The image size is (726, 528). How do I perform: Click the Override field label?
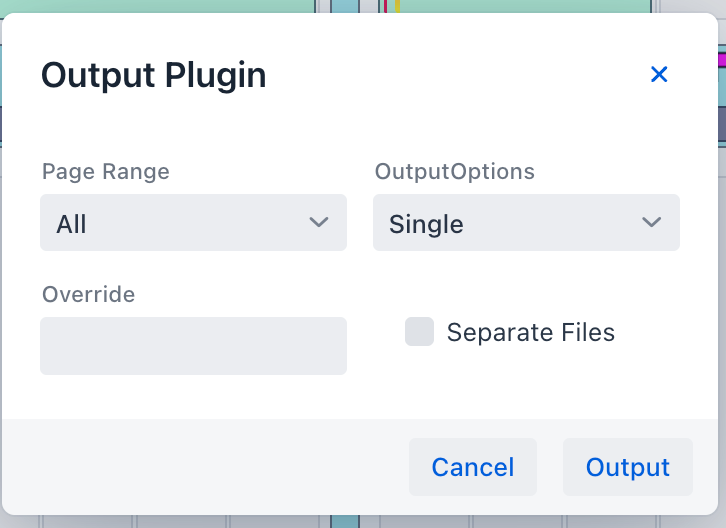coord(88,294)
